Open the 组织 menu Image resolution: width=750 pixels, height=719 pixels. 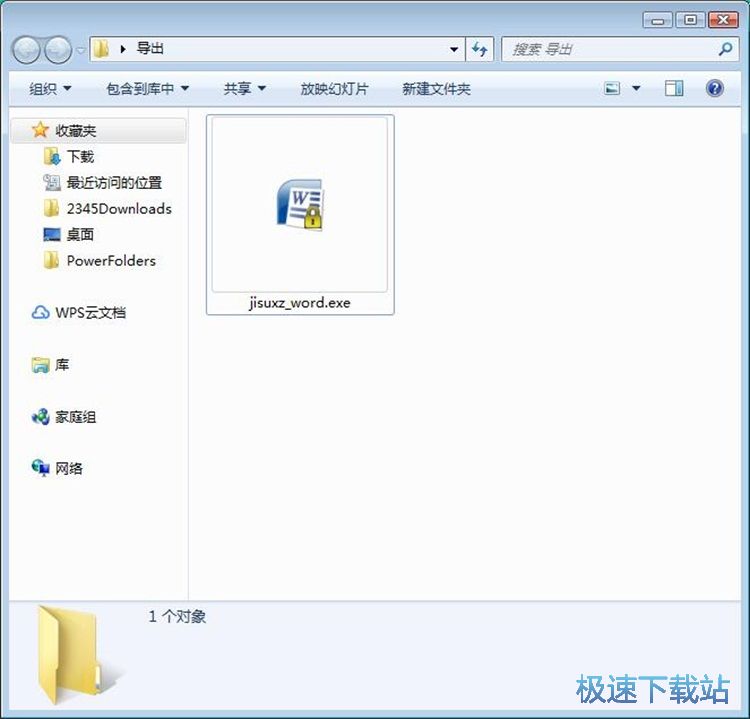[50, 88]
